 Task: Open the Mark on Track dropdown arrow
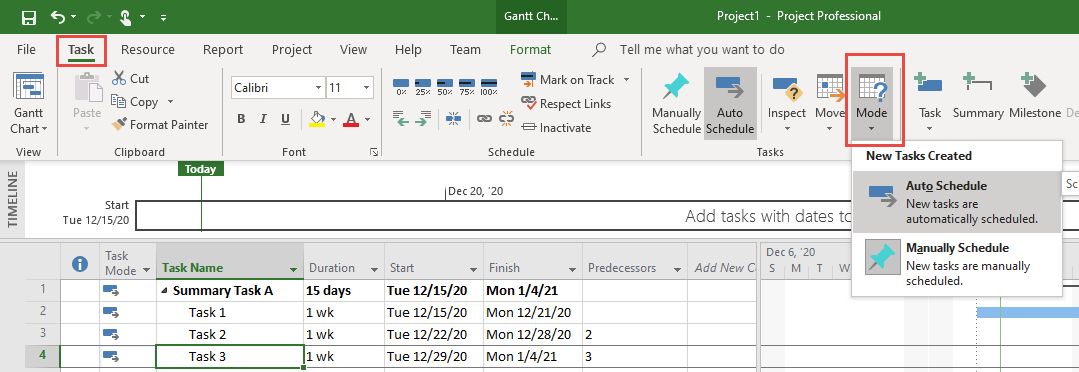tap(626, 80)
